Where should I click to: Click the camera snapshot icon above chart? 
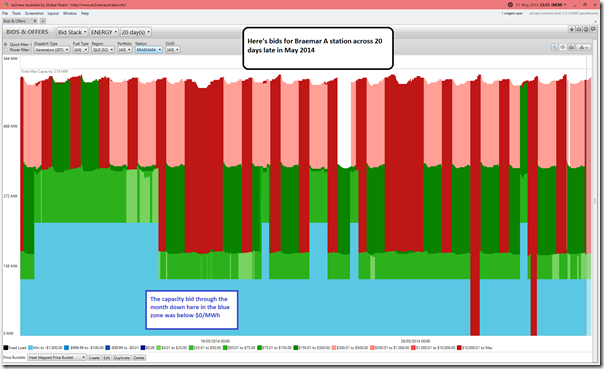(571, 47)
